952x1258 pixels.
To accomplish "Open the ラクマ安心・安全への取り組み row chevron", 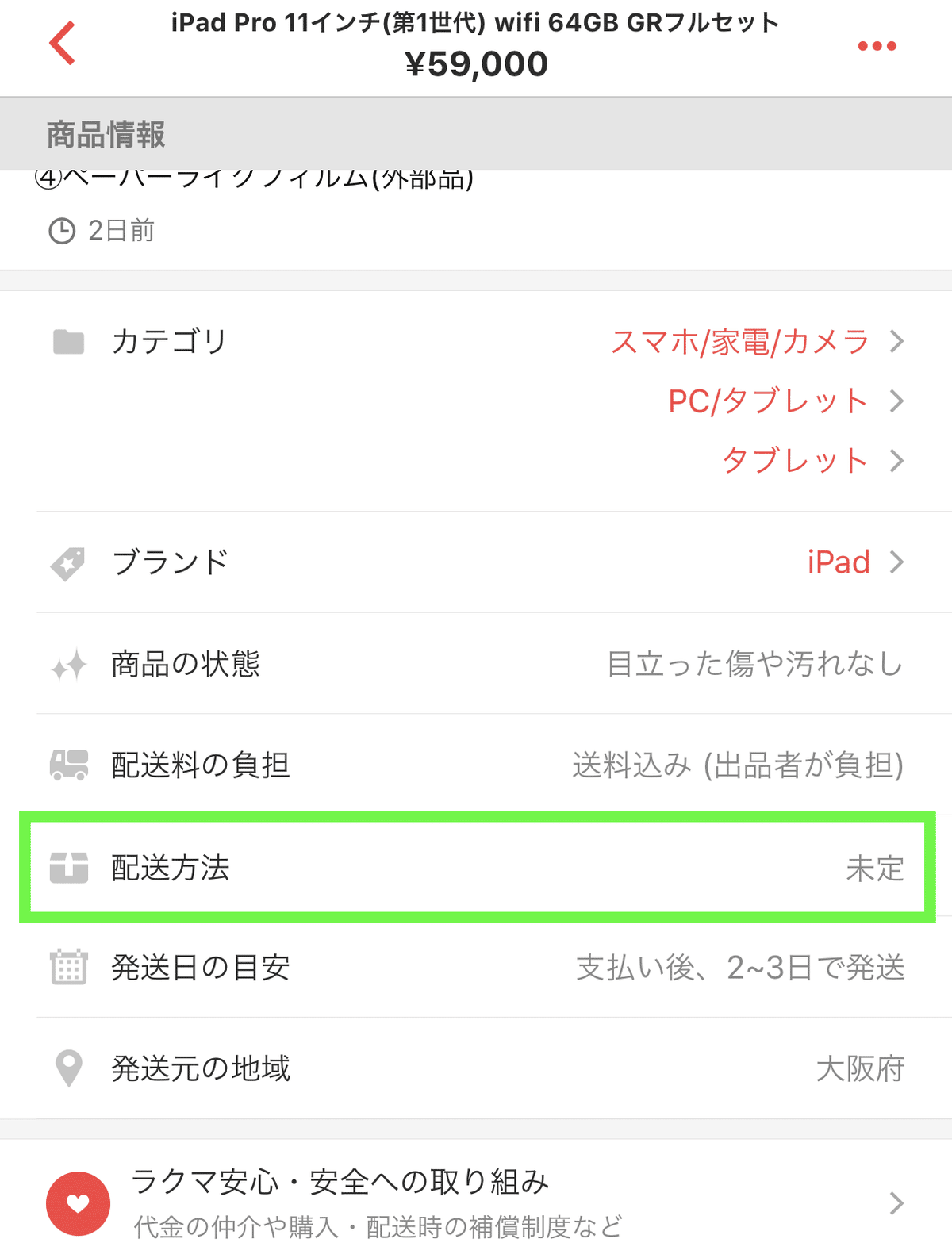I will tap(896, 1203).
